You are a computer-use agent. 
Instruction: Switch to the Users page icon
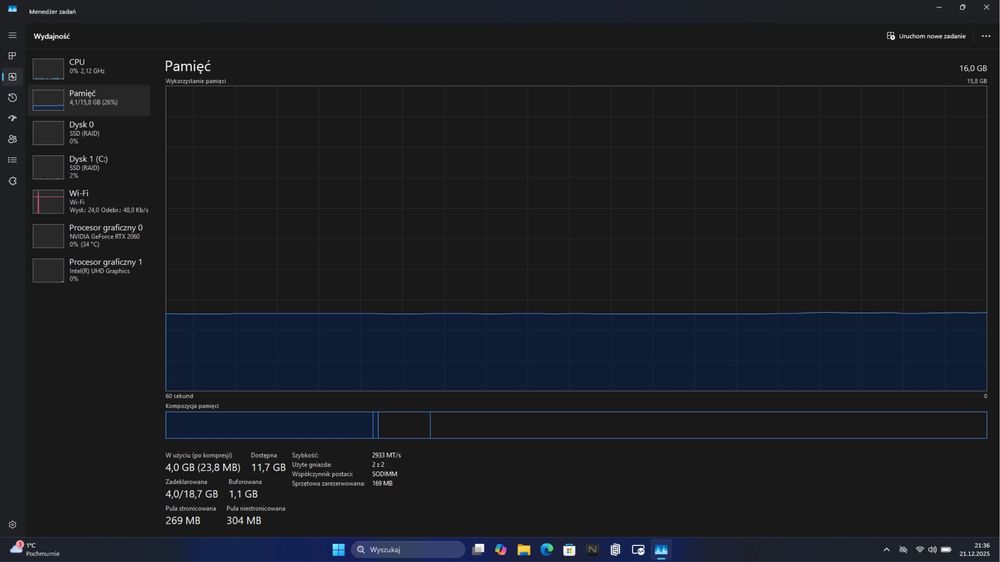tap(12, 139)
